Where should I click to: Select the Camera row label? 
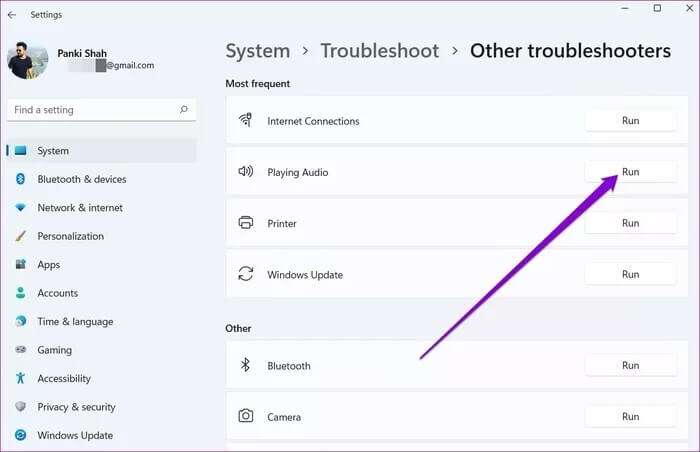pyautogui.click(x=284, y=417)
